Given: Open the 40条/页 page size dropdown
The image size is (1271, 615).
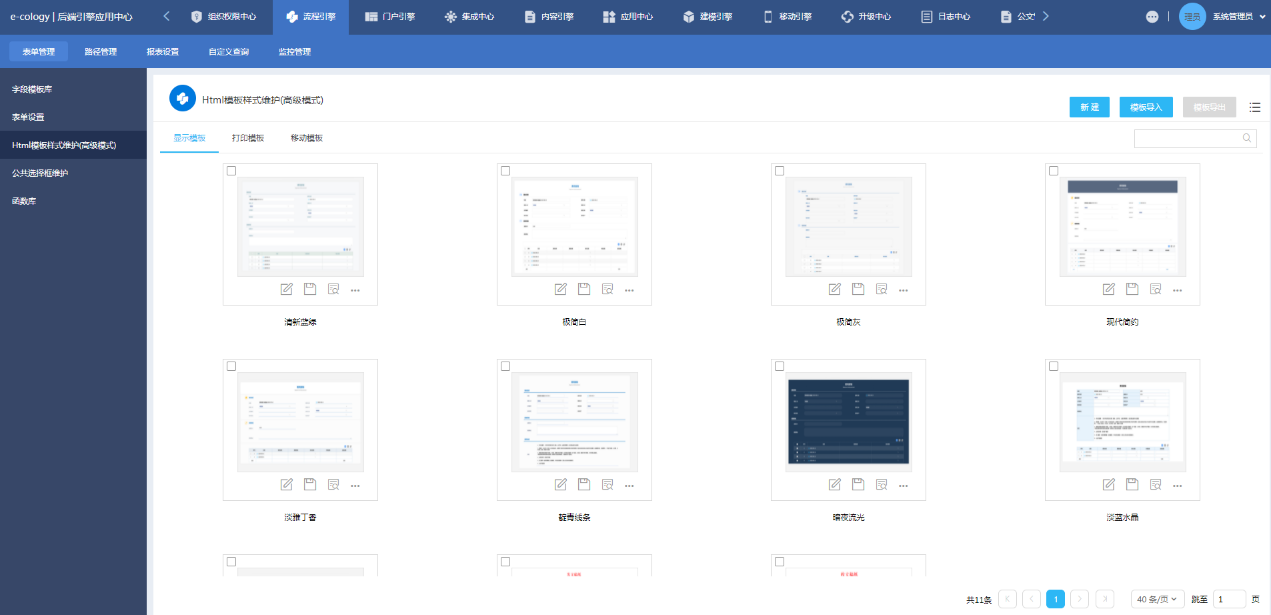Looking at the screenshot, I should click(1158, 599).
